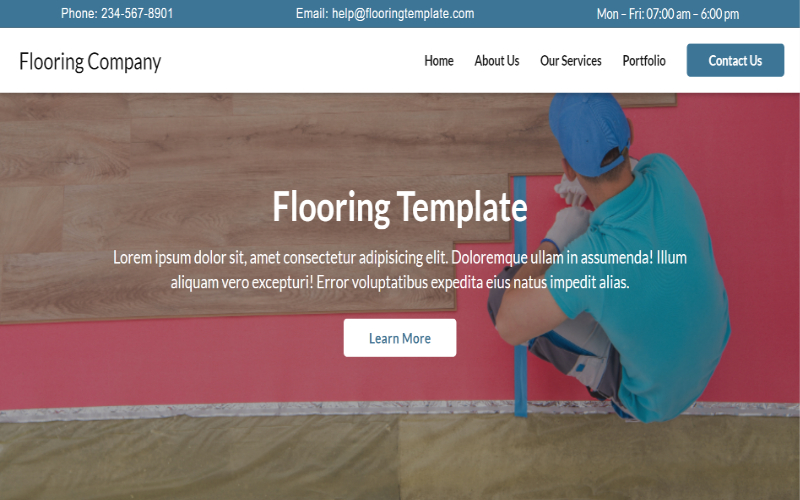The width and height of the screenshot is (800, 500).
Task: Click the Contact Us button
Action: click(735, 60)
